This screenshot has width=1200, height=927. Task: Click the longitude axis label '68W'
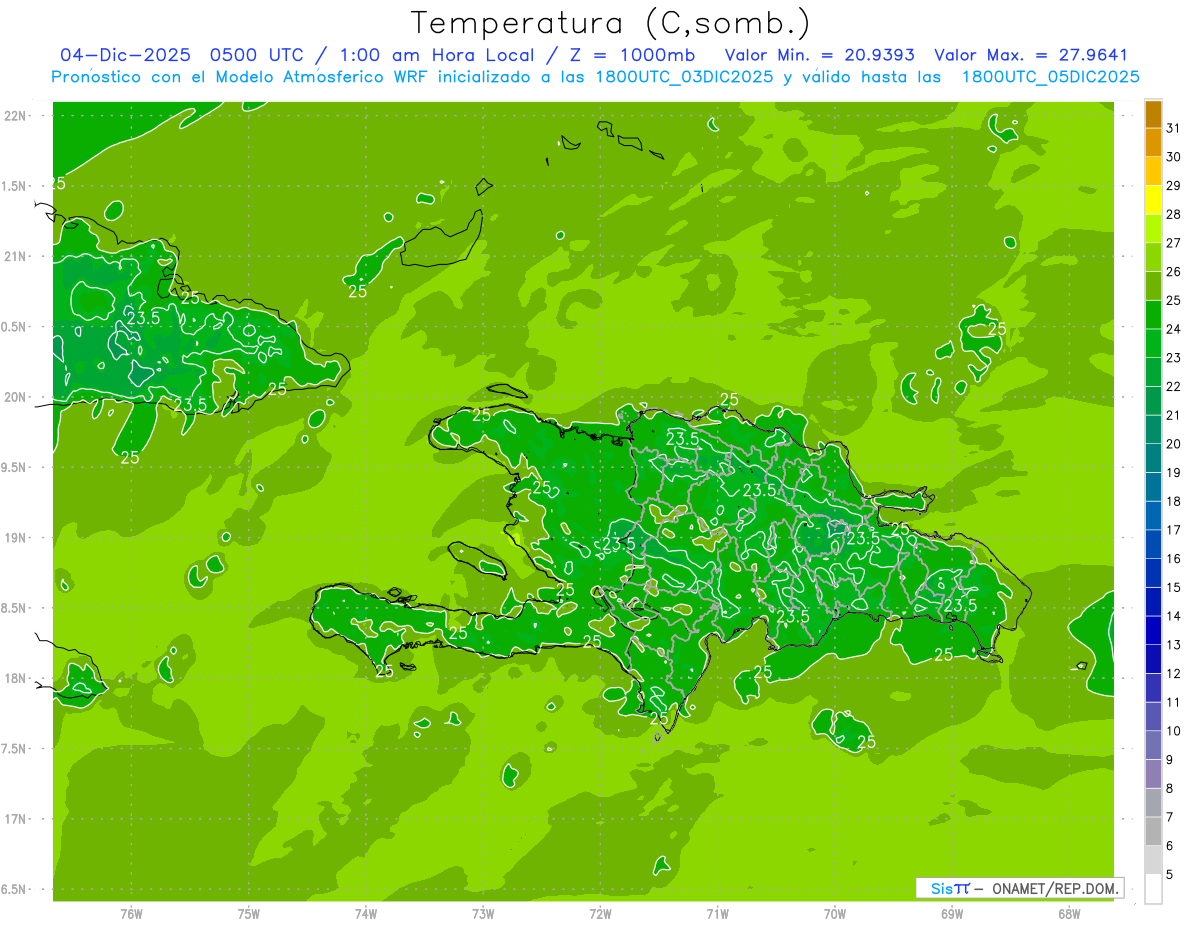[x=1069, y=914]
